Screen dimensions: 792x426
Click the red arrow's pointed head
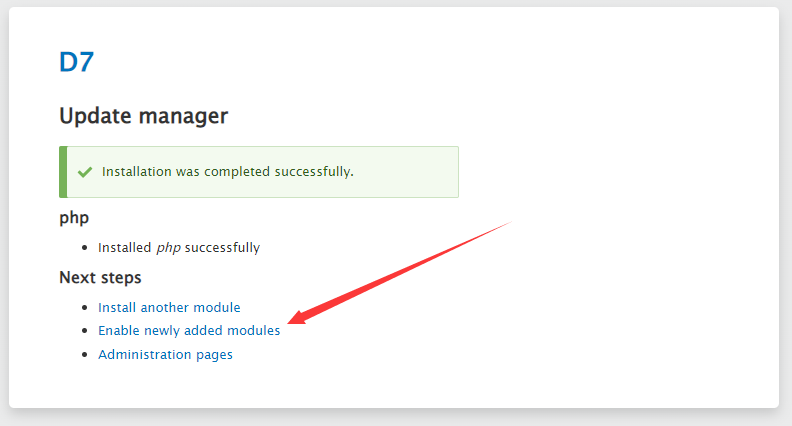point(298,317)
